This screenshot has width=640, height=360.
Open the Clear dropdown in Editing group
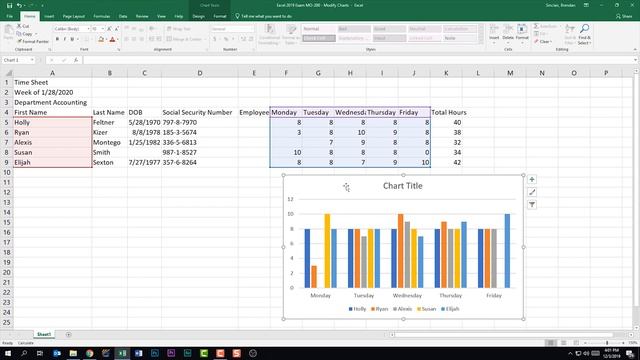[543, 42]
